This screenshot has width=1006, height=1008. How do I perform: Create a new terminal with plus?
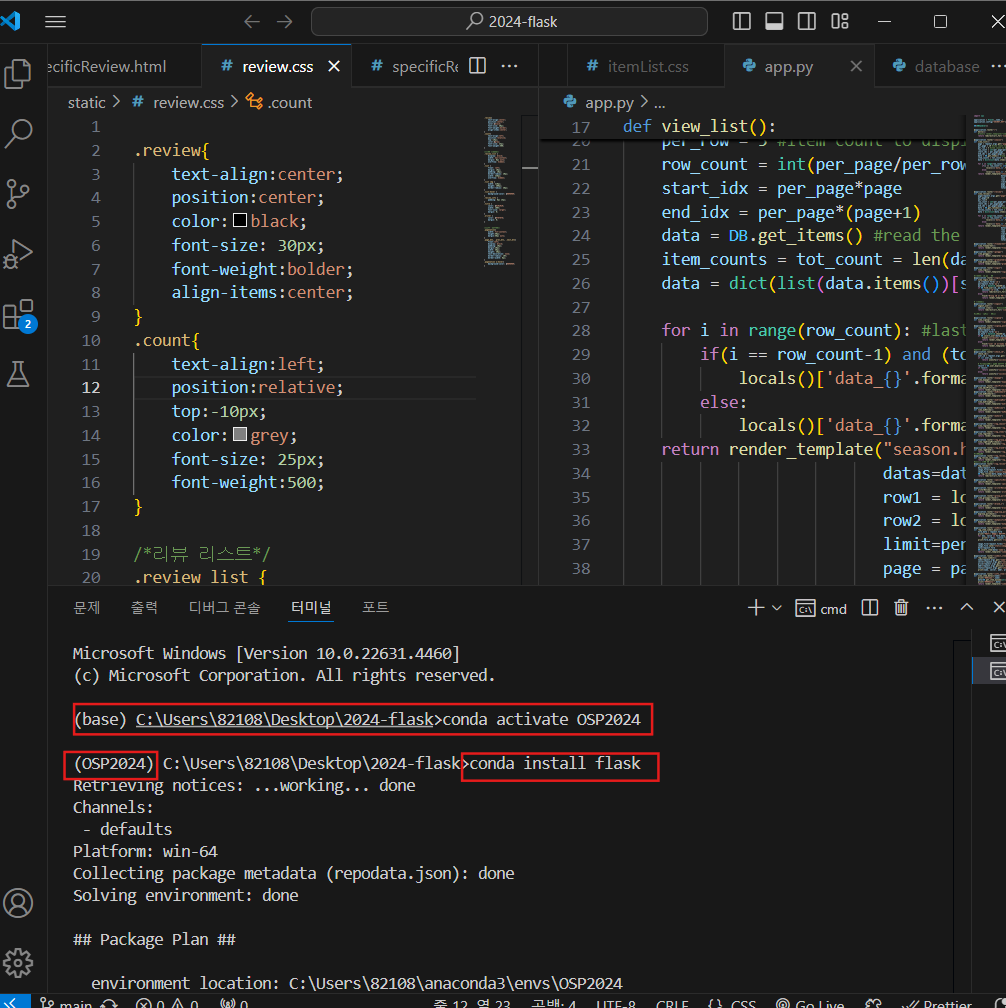tap(756, 608)
